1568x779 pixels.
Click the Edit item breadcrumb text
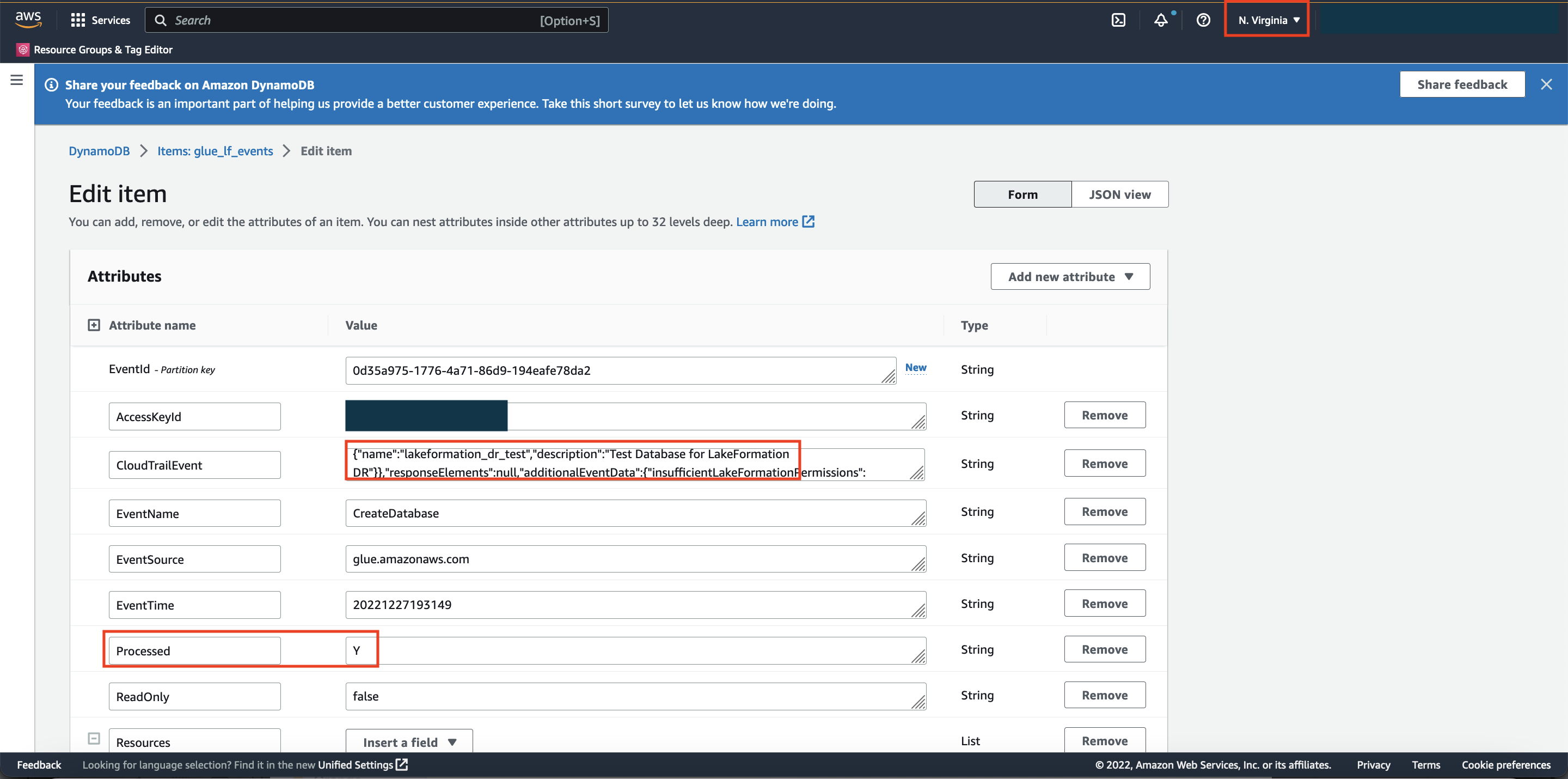pos(326,151)
